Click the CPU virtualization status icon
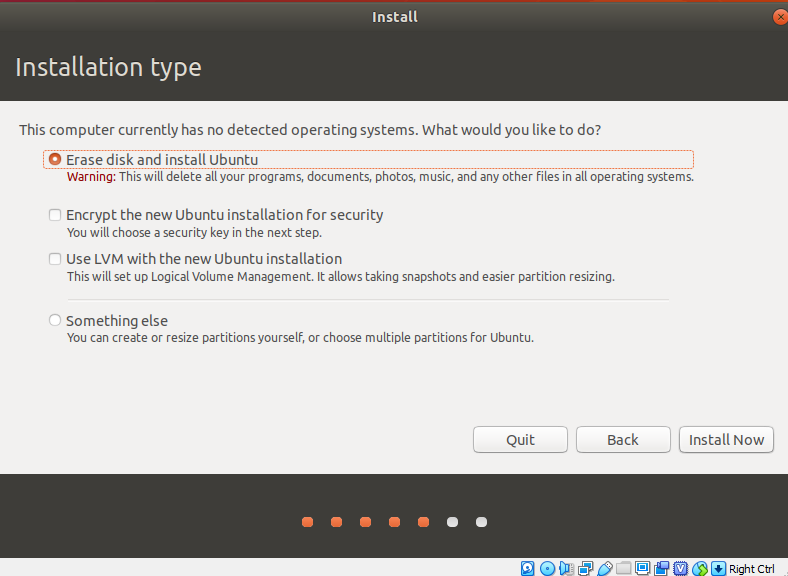 [x=680, y=568]
